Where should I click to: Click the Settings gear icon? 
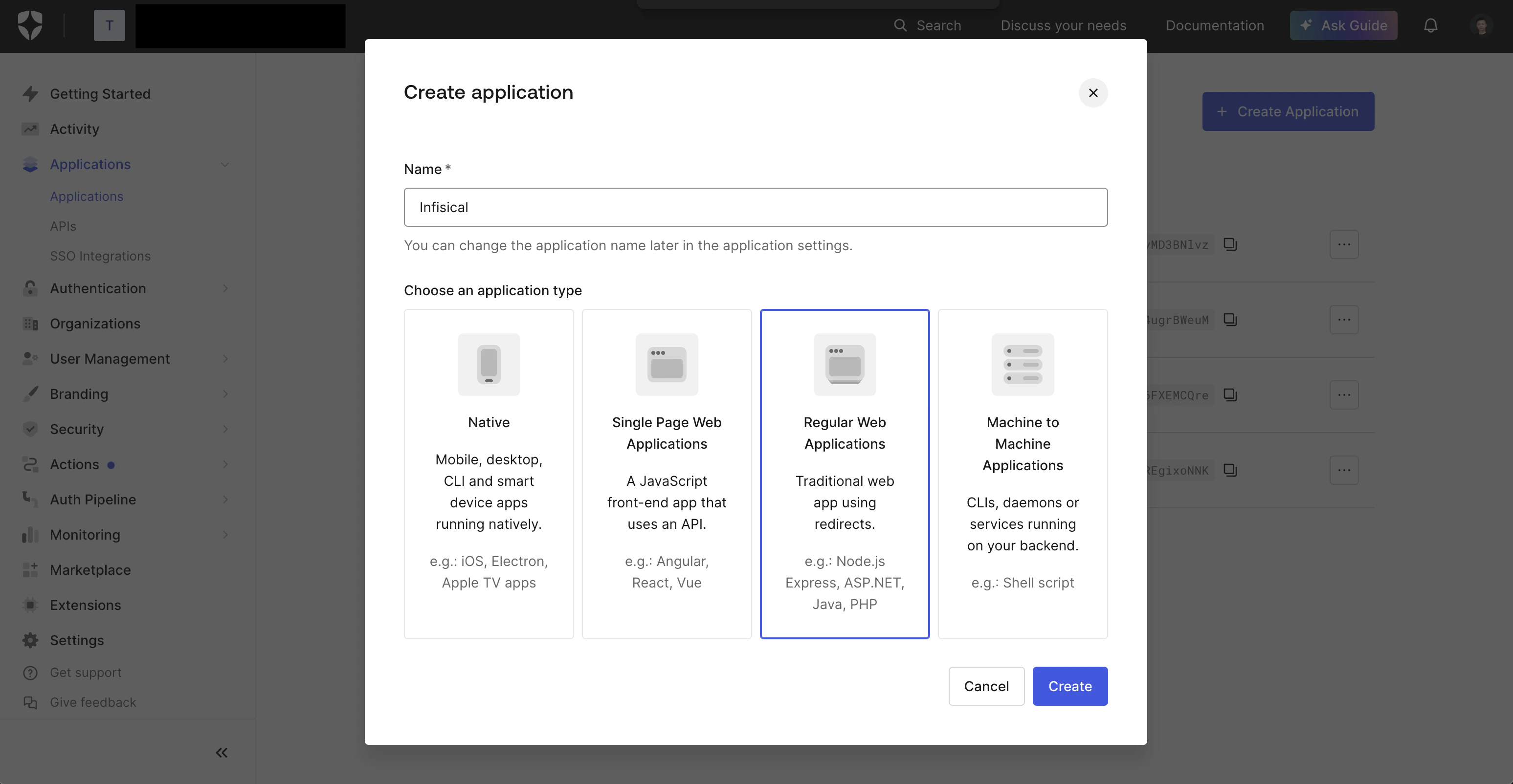point(30,641)
